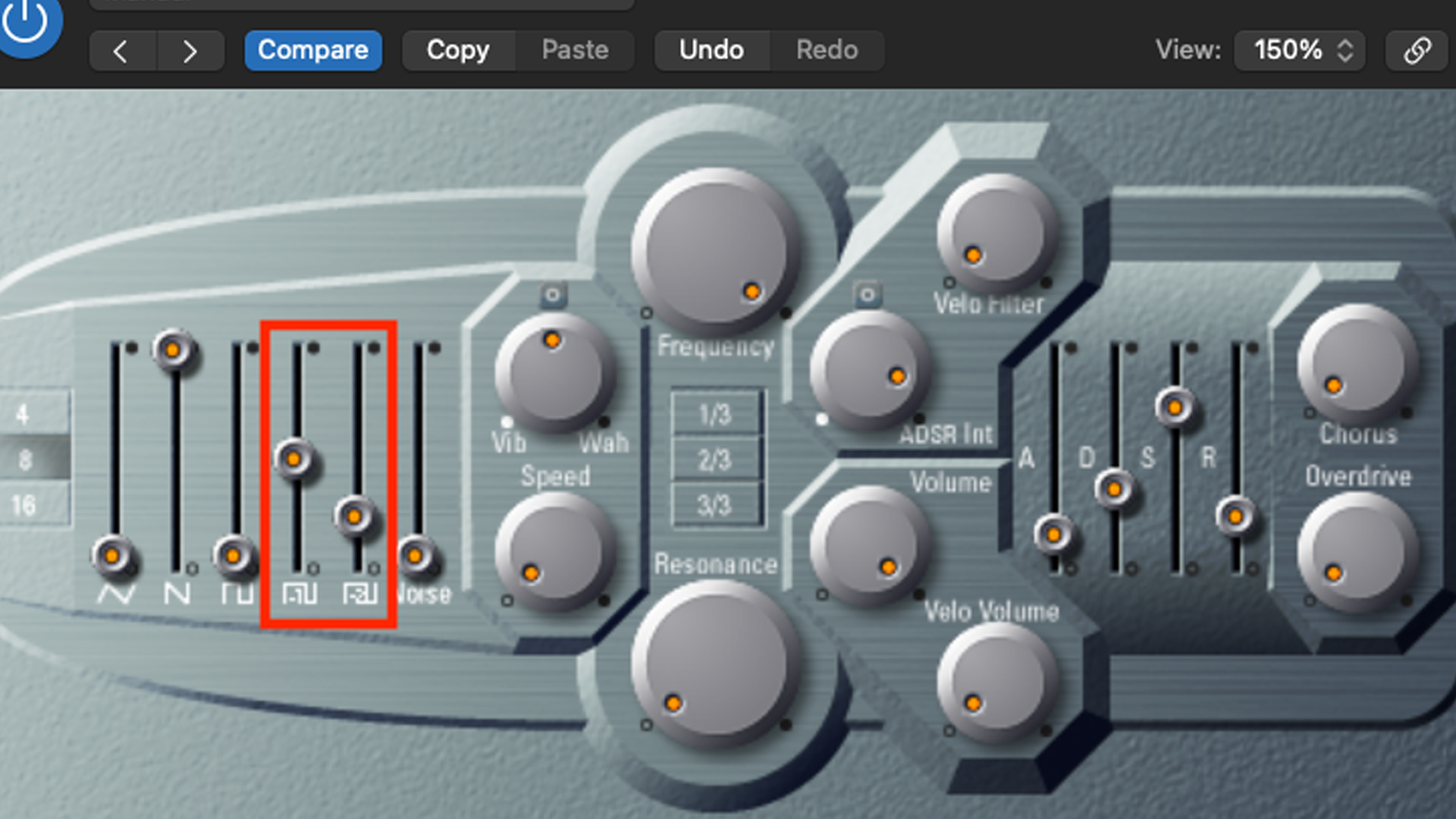Click the sawtooth waveform icon

(x=176, y=593)
